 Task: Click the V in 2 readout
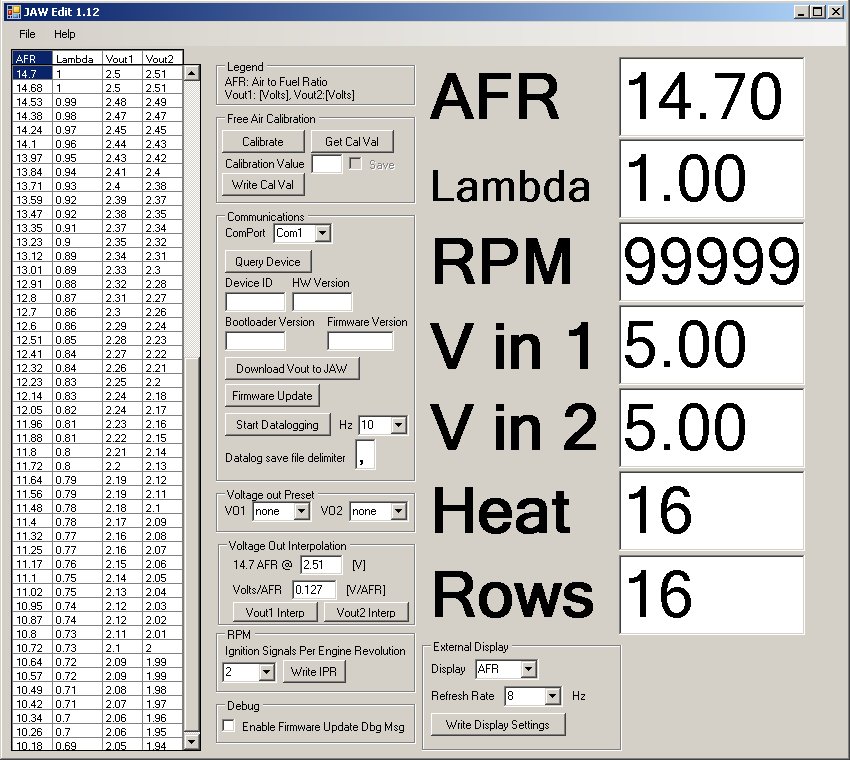pos(711,428)
